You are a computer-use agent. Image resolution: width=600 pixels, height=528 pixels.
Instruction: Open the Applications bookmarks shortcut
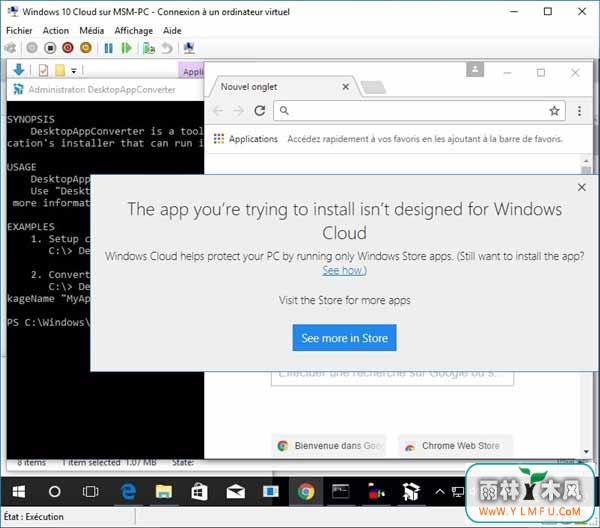pyautogui.click(x=246, y=139)
